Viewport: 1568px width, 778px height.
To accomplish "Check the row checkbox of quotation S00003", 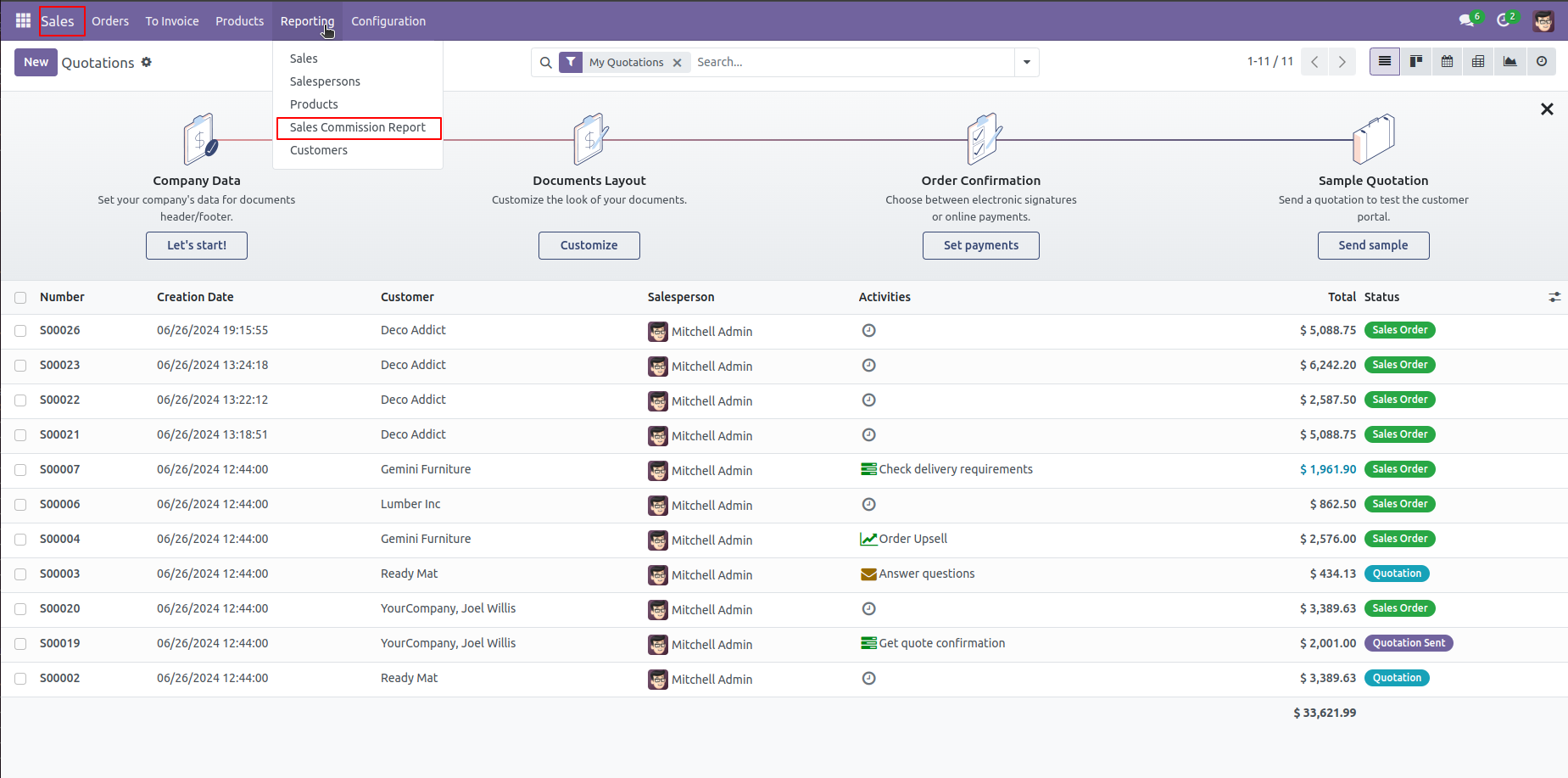I will coord(20,574).
